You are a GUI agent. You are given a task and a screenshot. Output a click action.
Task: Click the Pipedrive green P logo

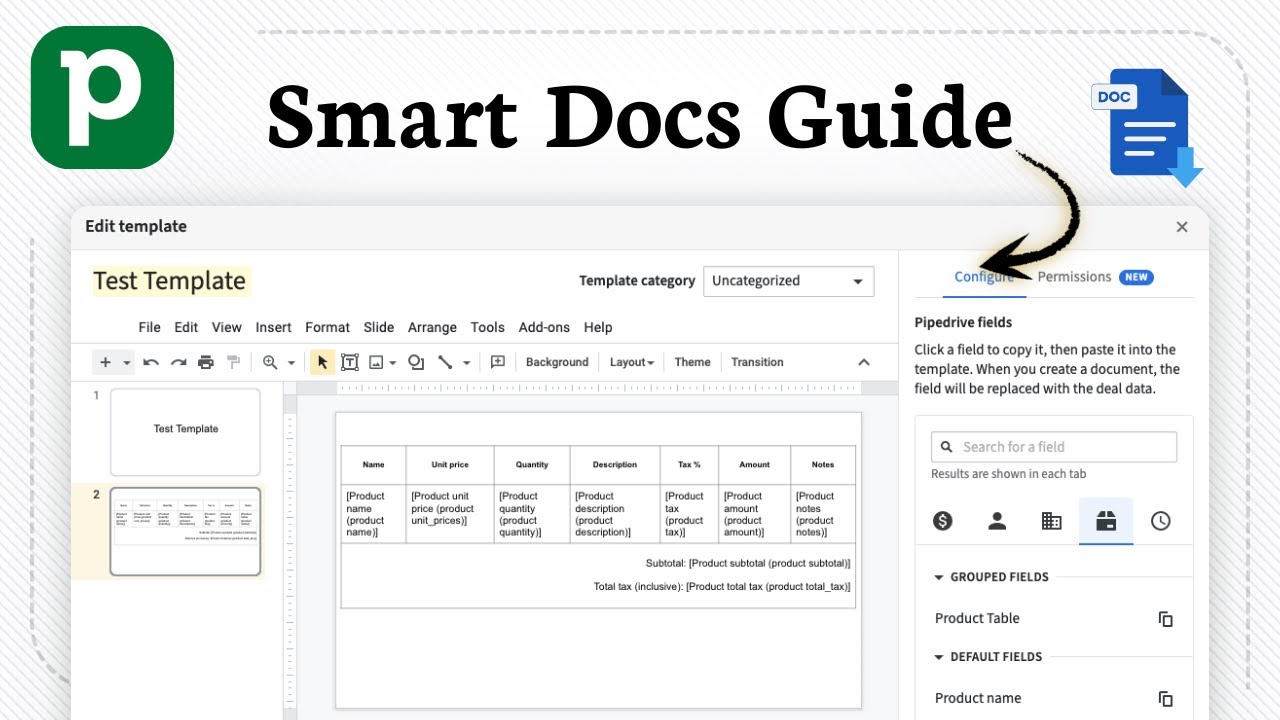(102, 97)
